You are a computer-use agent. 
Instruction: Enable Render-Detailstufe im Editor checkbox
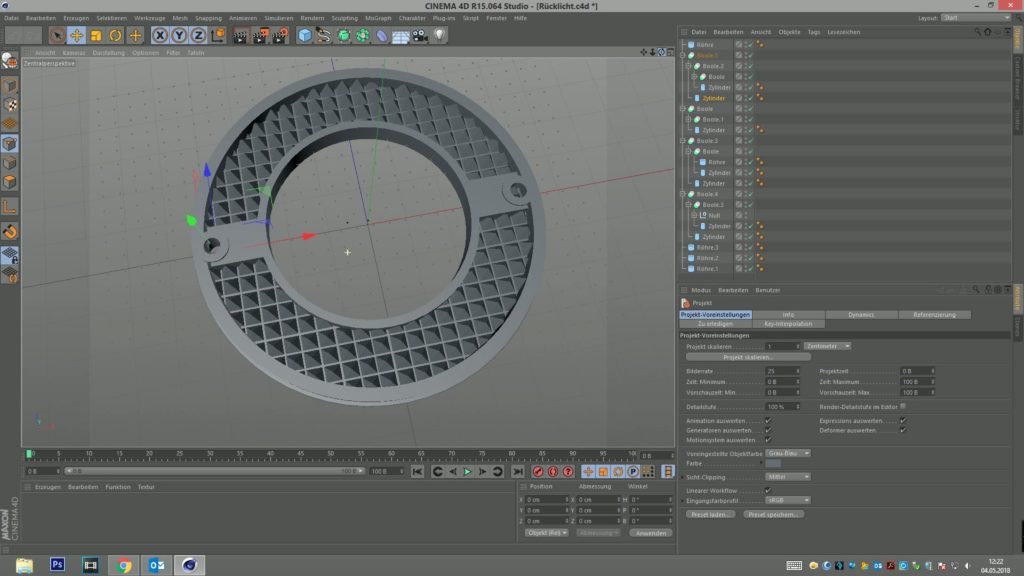pos(903,406)
